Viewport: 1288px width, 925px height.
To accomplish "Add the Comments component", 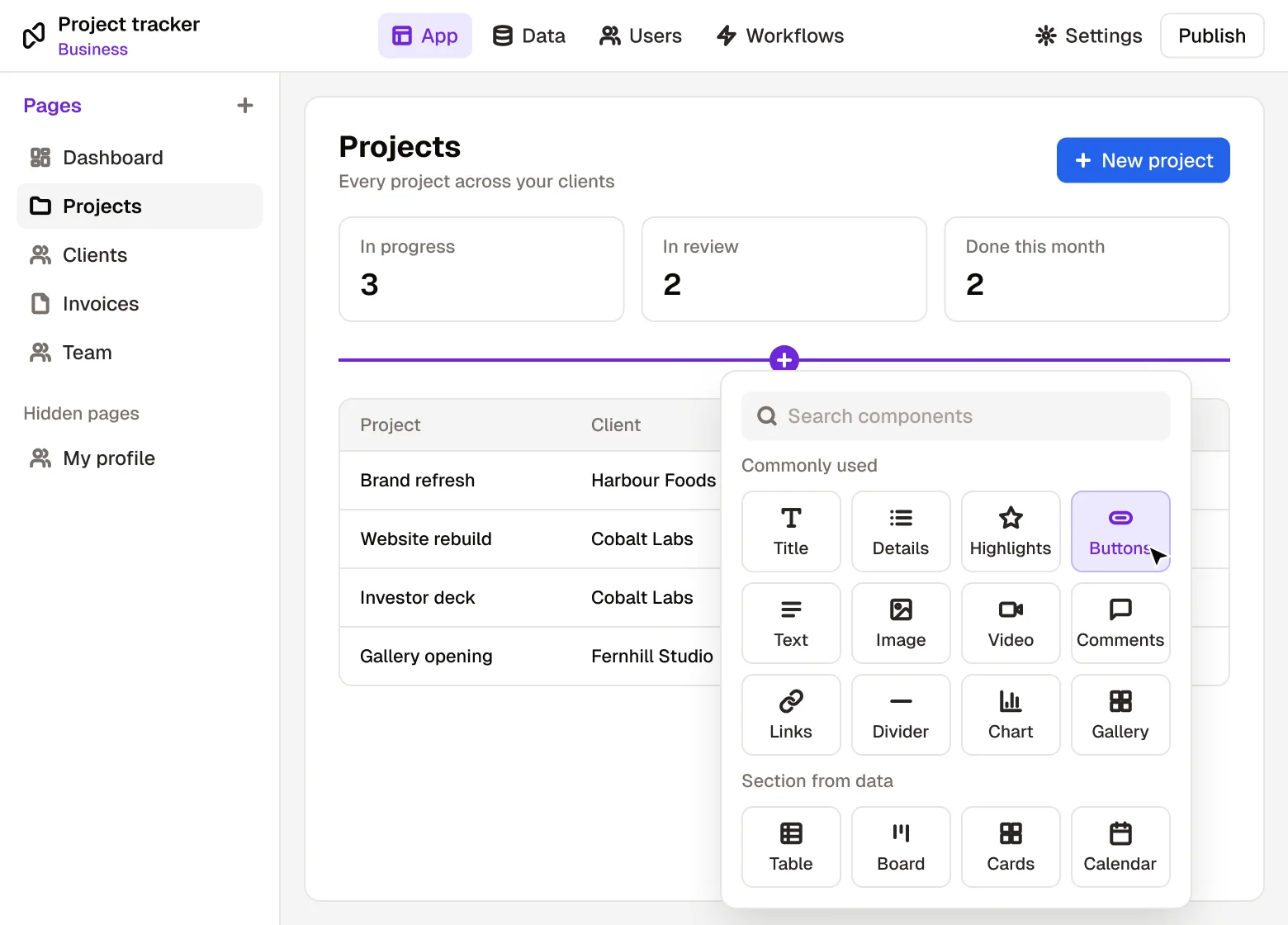I will point(1120,623).
